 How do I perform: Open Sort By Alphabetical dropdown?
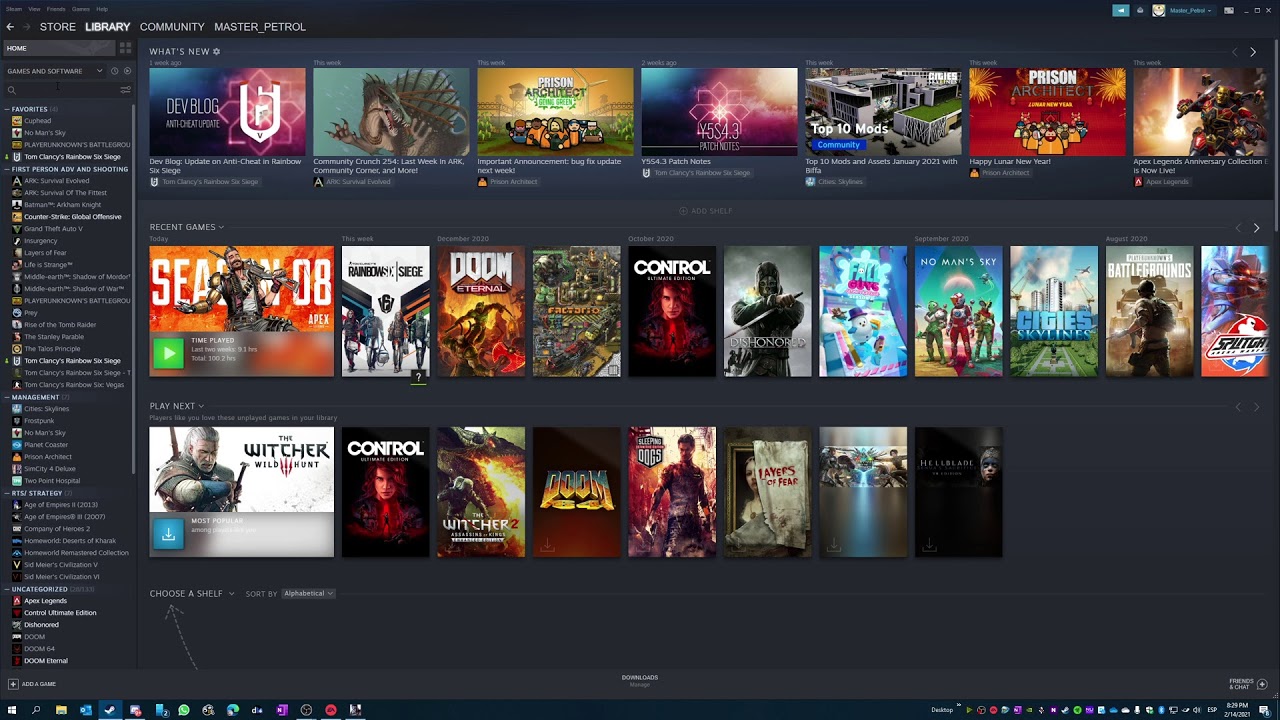coord(307,593)
